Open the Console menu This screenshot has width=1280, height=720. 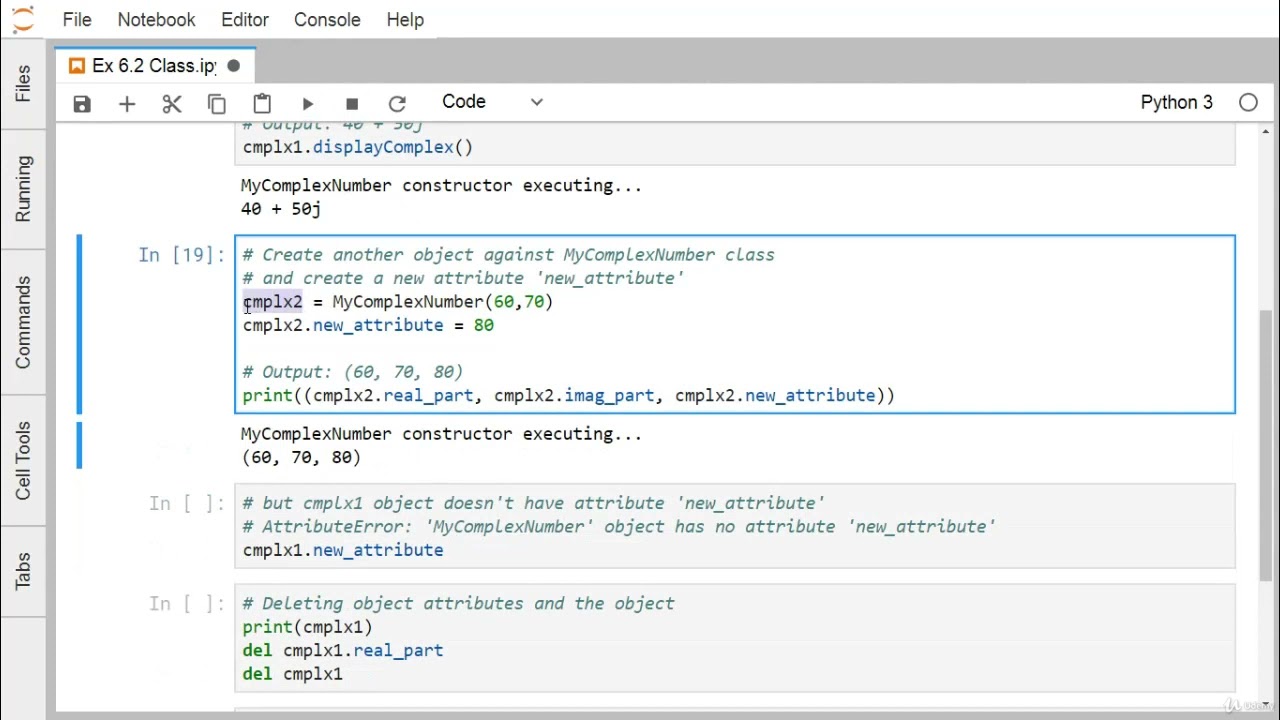point(327,20)
